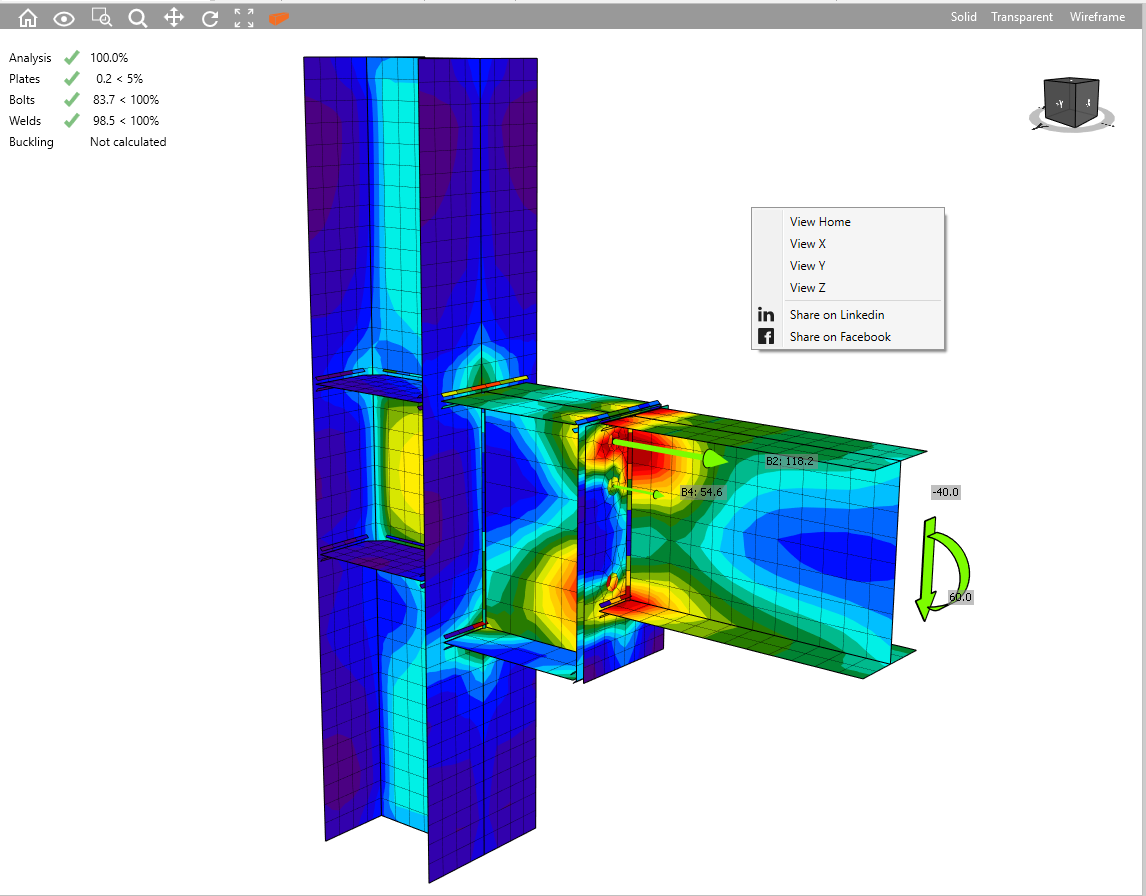Screen dimensions: 1146x896
Task: Switch to Wireframe display mode
Action: click(1097, 17)
